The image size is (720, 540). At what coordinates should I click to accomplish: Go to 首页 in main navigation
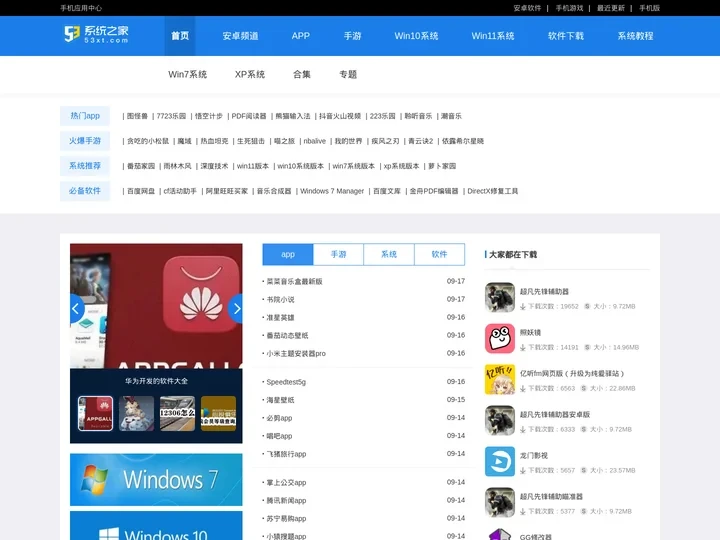[x=180, y=36]
